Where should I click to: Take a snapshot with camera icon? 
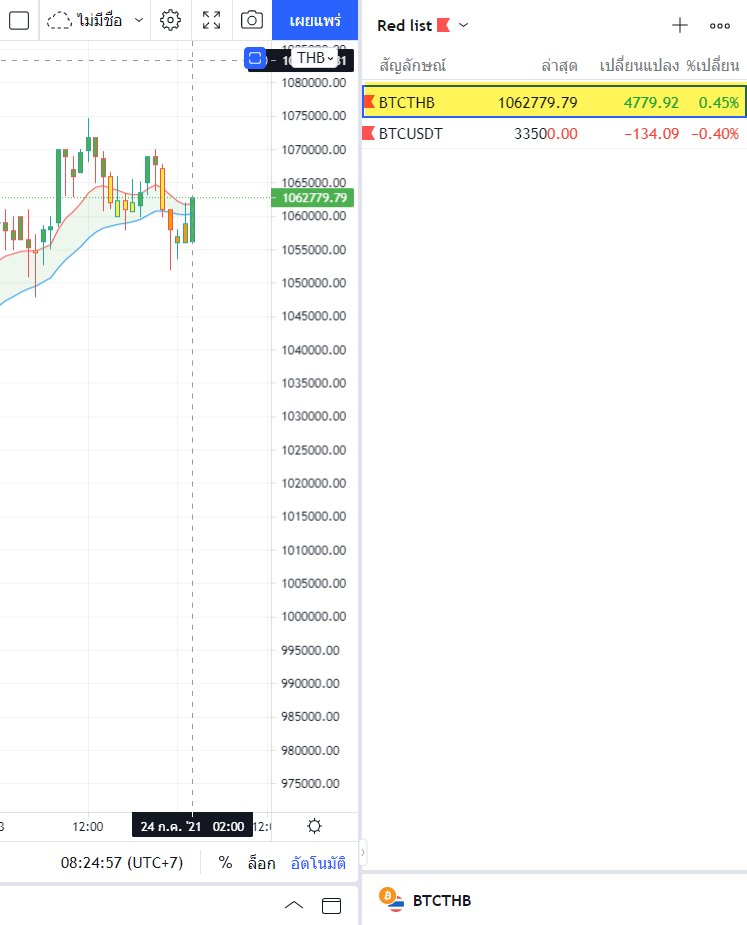(252, 20)
